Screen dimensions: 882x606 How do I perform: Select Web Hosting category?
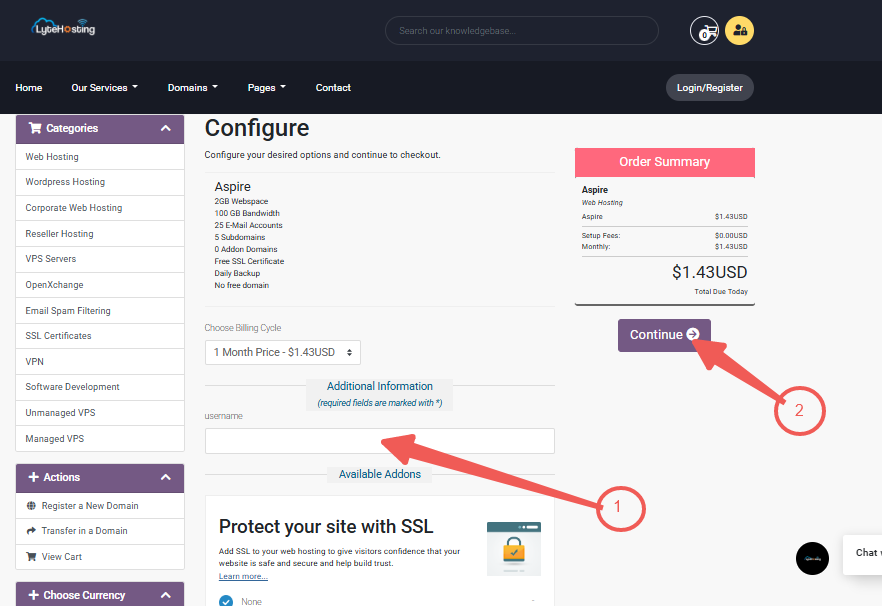click(x=100, y=156)
